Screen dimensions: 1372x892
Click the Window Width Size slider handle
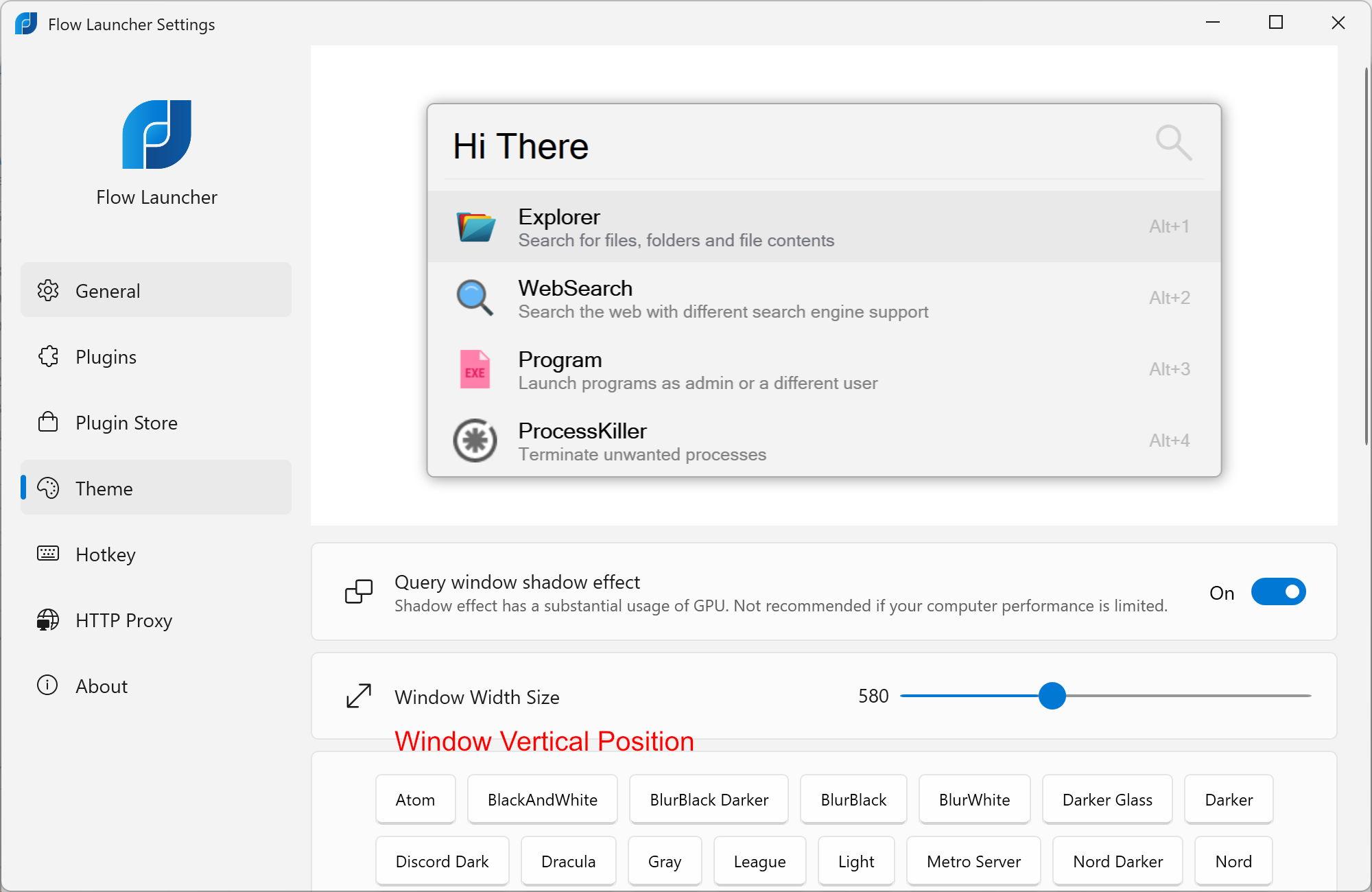[1052, 696]
